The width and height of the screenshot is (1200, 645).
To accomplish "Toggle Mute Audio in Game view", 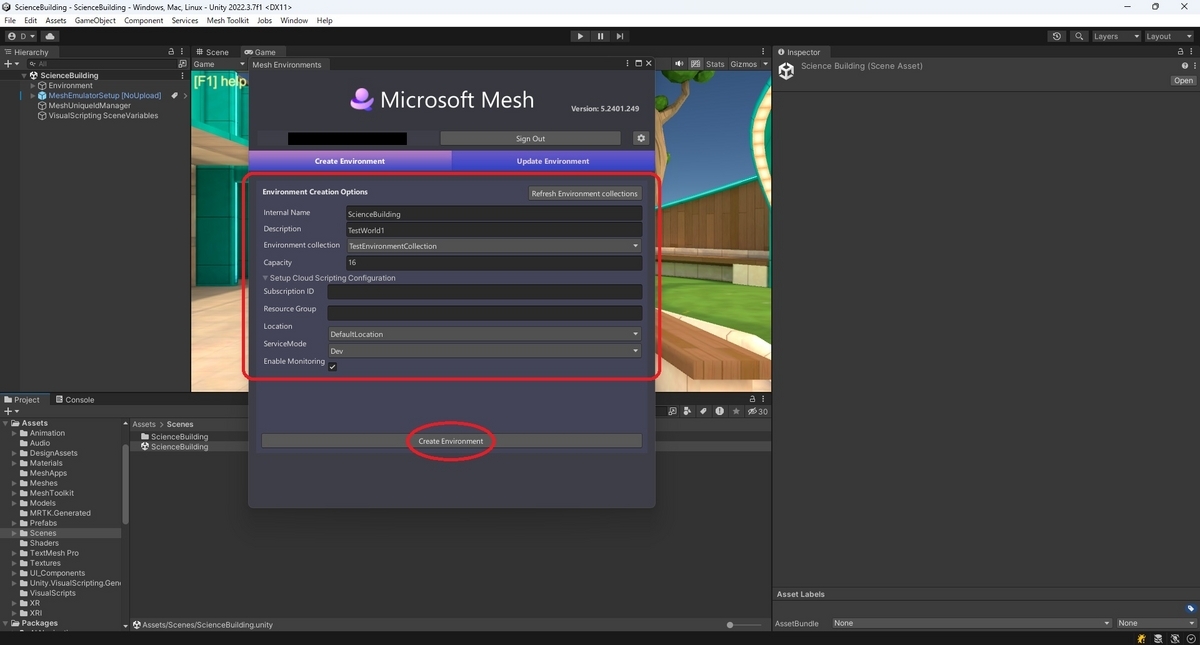I will 680,64.
